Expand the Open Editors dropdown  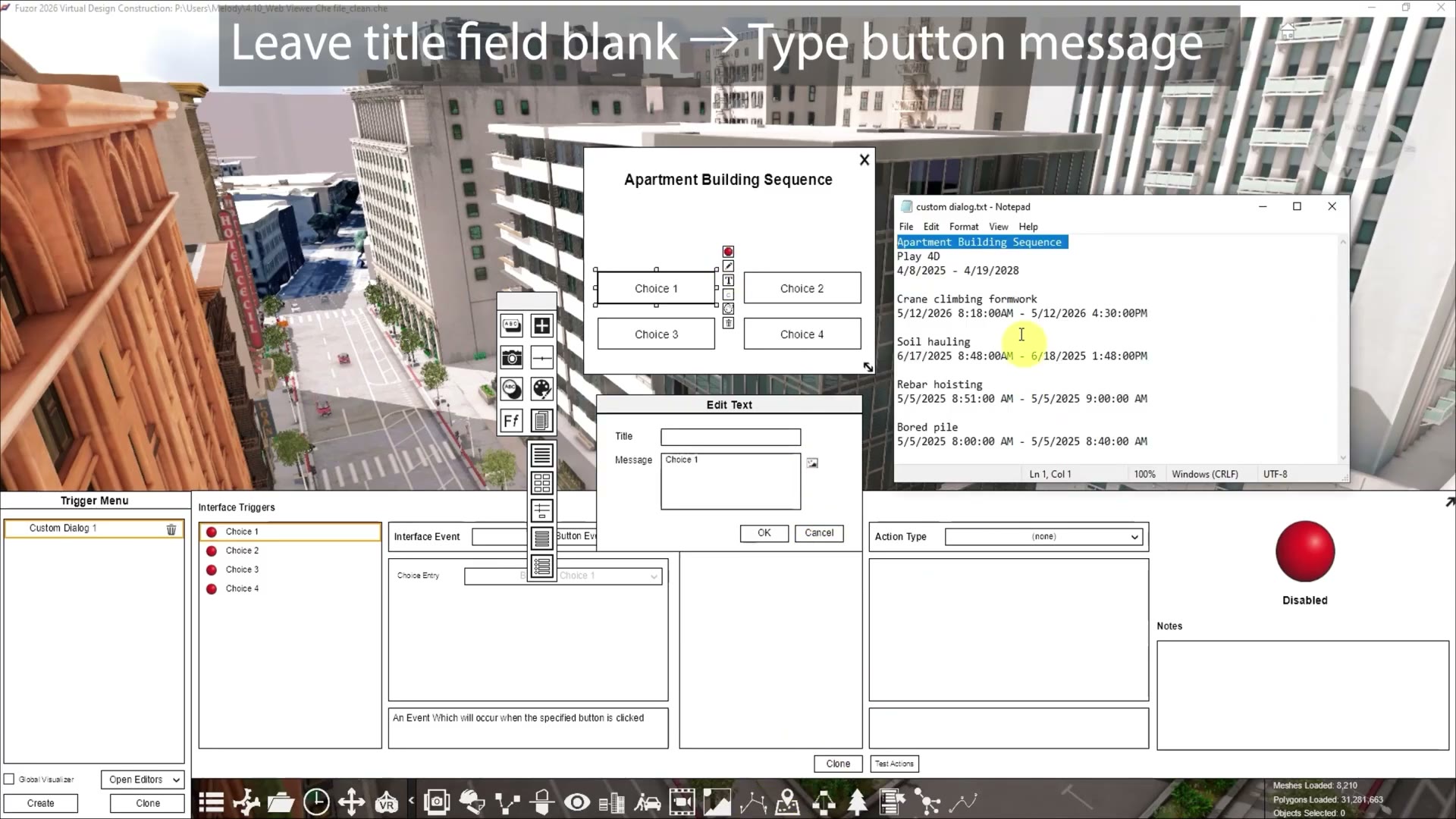tap(143, 780)
